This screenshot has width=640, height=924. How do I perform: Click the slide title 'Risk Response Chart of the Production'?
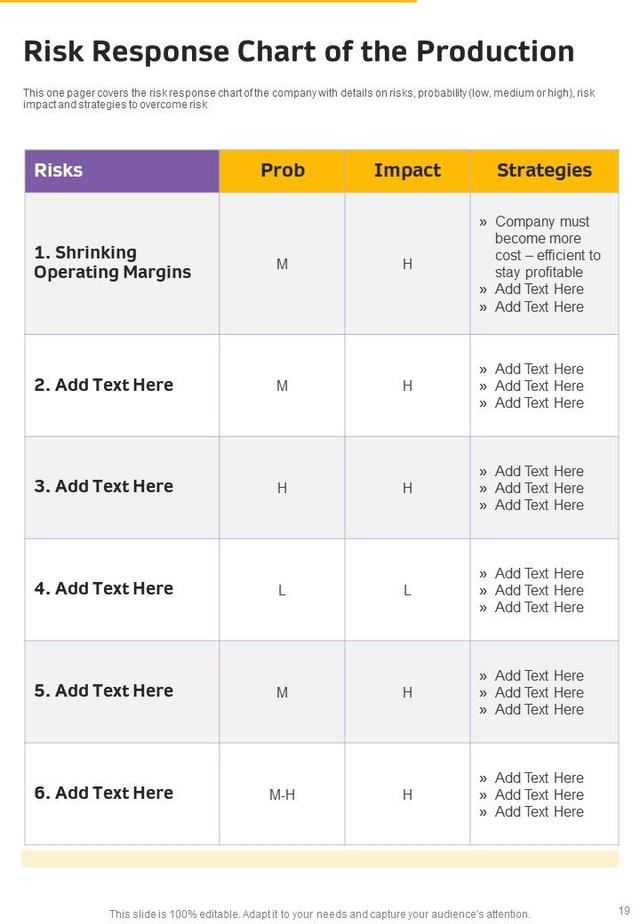pos(298,52)
